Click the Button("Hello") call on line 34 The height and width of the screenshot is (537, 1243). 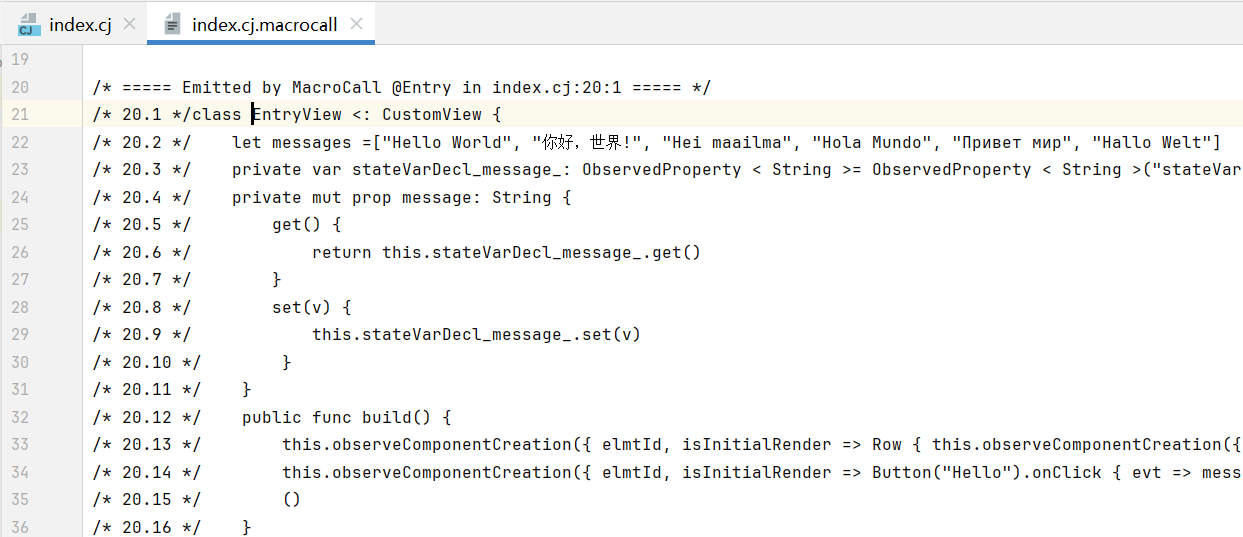(936, 472)
